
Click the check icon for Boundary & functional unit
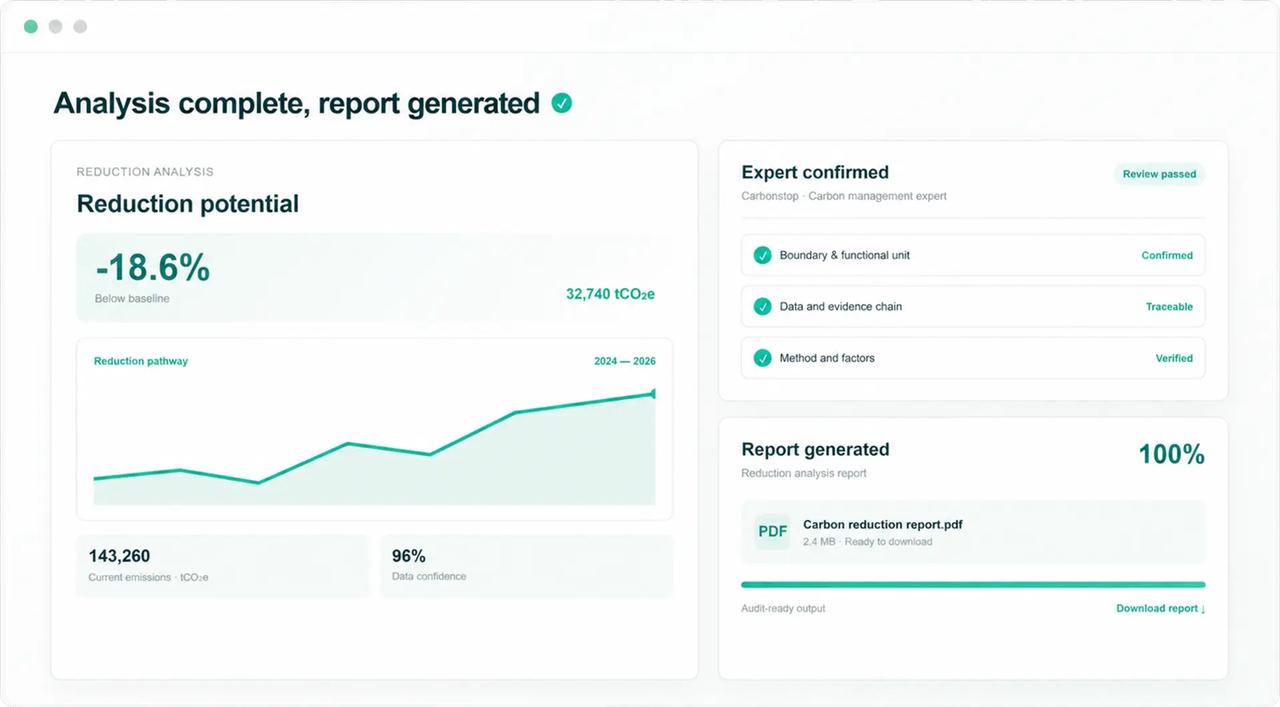[x=762, y=255]
